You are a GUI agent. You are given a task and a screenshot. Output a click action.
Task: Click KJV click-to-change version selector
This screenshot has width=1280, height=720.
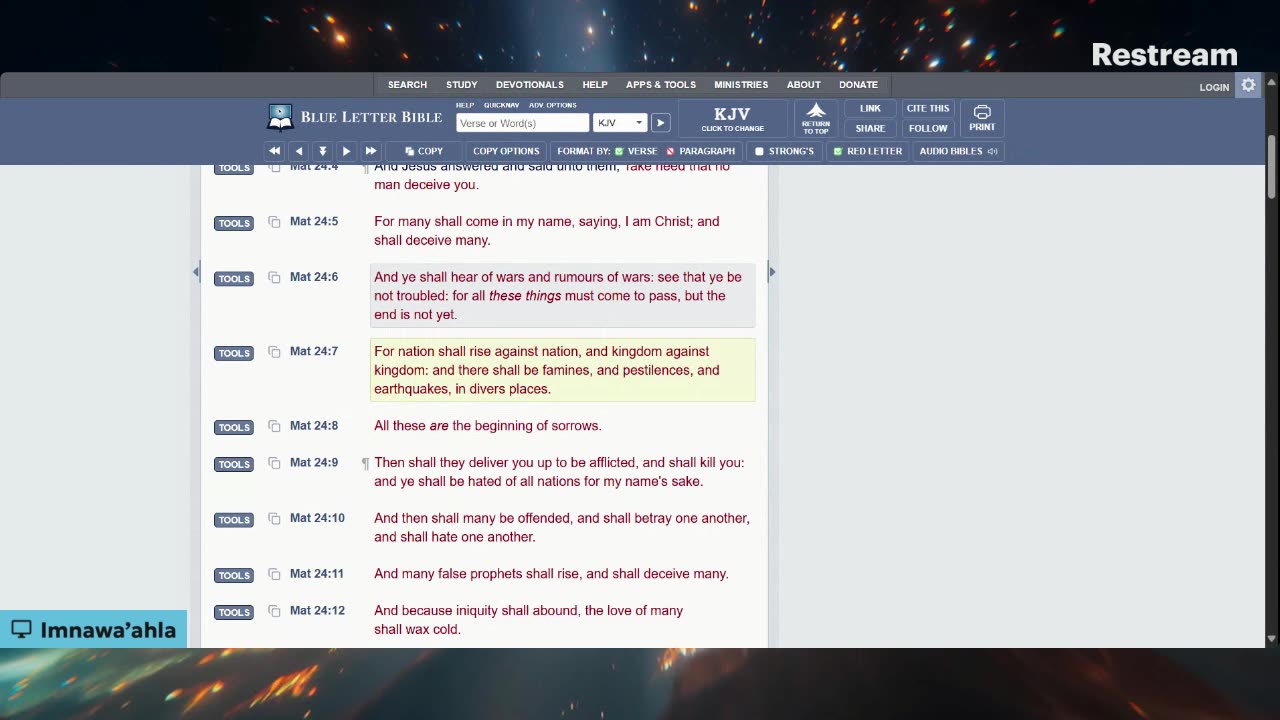(x=733, y=118)
